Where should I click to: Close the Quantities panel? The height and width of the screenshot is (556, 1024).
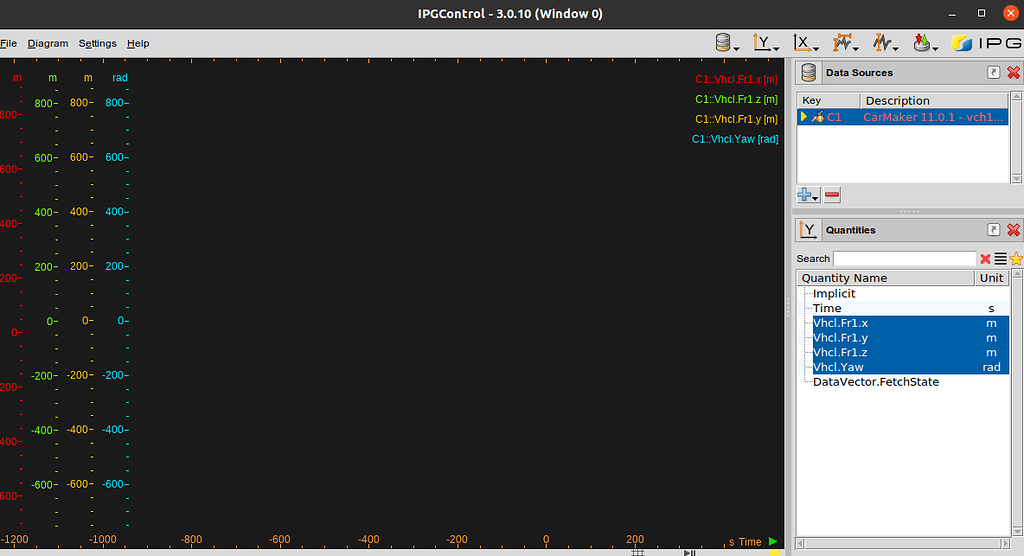pyautogui.click(x=1013, y=229)
